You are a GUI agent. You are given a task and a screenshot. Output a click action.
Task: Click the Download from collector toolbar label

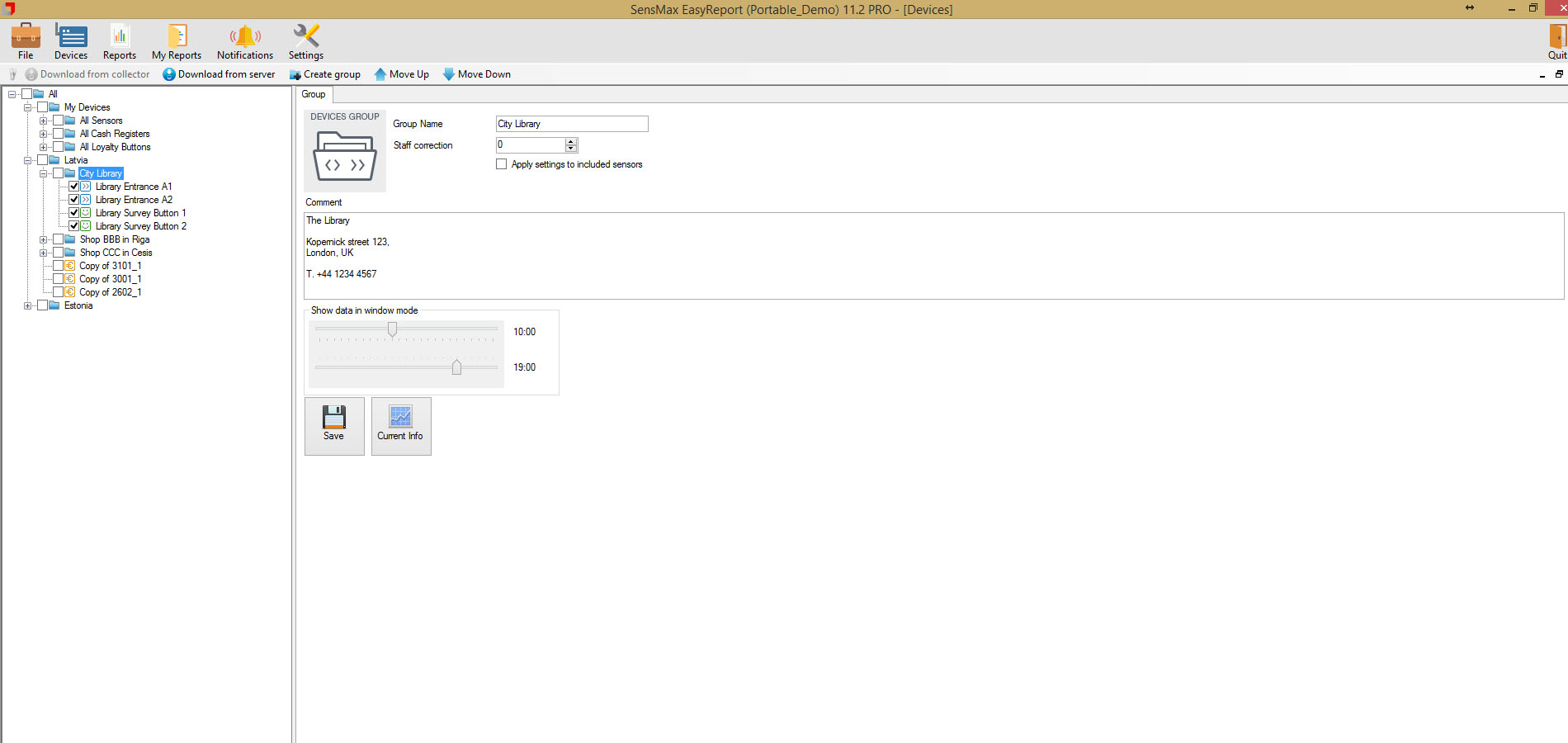click(x=95, y=74)
